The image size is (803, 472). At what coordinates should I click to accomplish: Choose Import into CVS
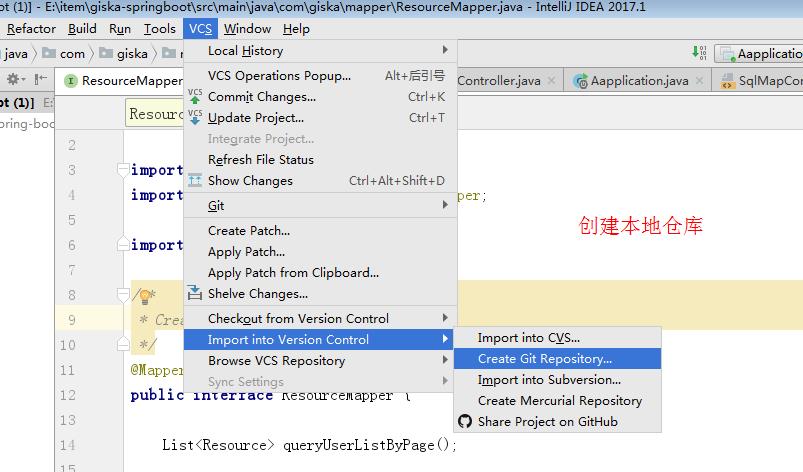[x=558, y=338]
